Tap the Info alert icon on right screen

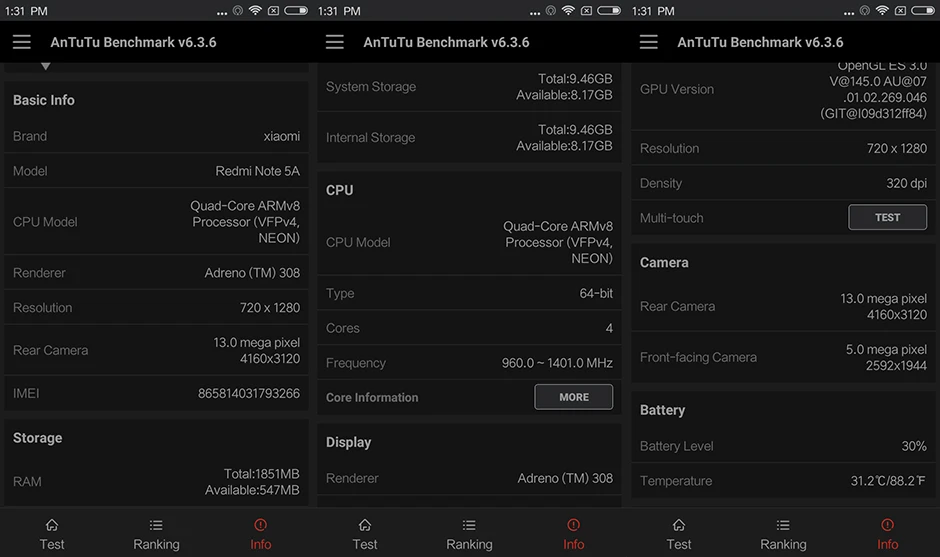click(888, 525)
